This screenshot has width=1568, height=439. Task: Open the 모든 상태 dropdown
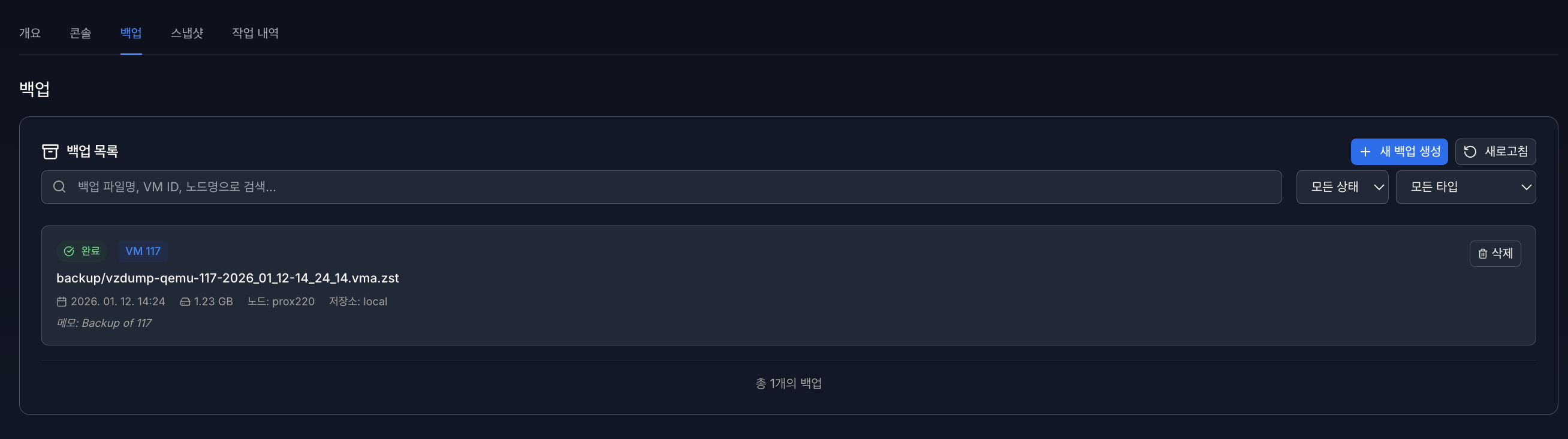coord(1342,187)
